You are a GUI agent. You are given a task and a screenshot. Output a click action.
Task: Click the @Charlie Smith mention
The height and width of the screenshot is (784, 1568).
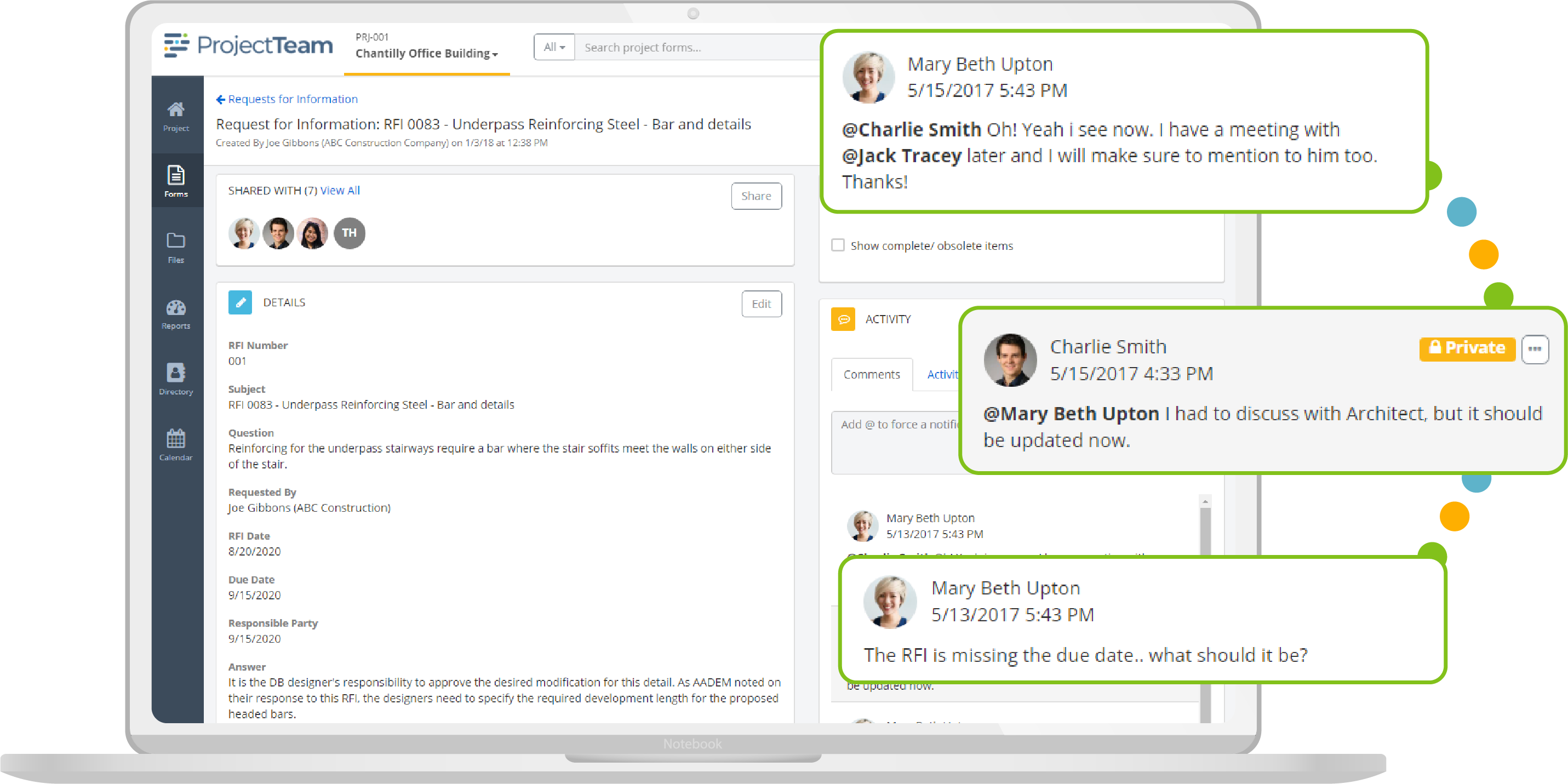(x=911, y=129)
